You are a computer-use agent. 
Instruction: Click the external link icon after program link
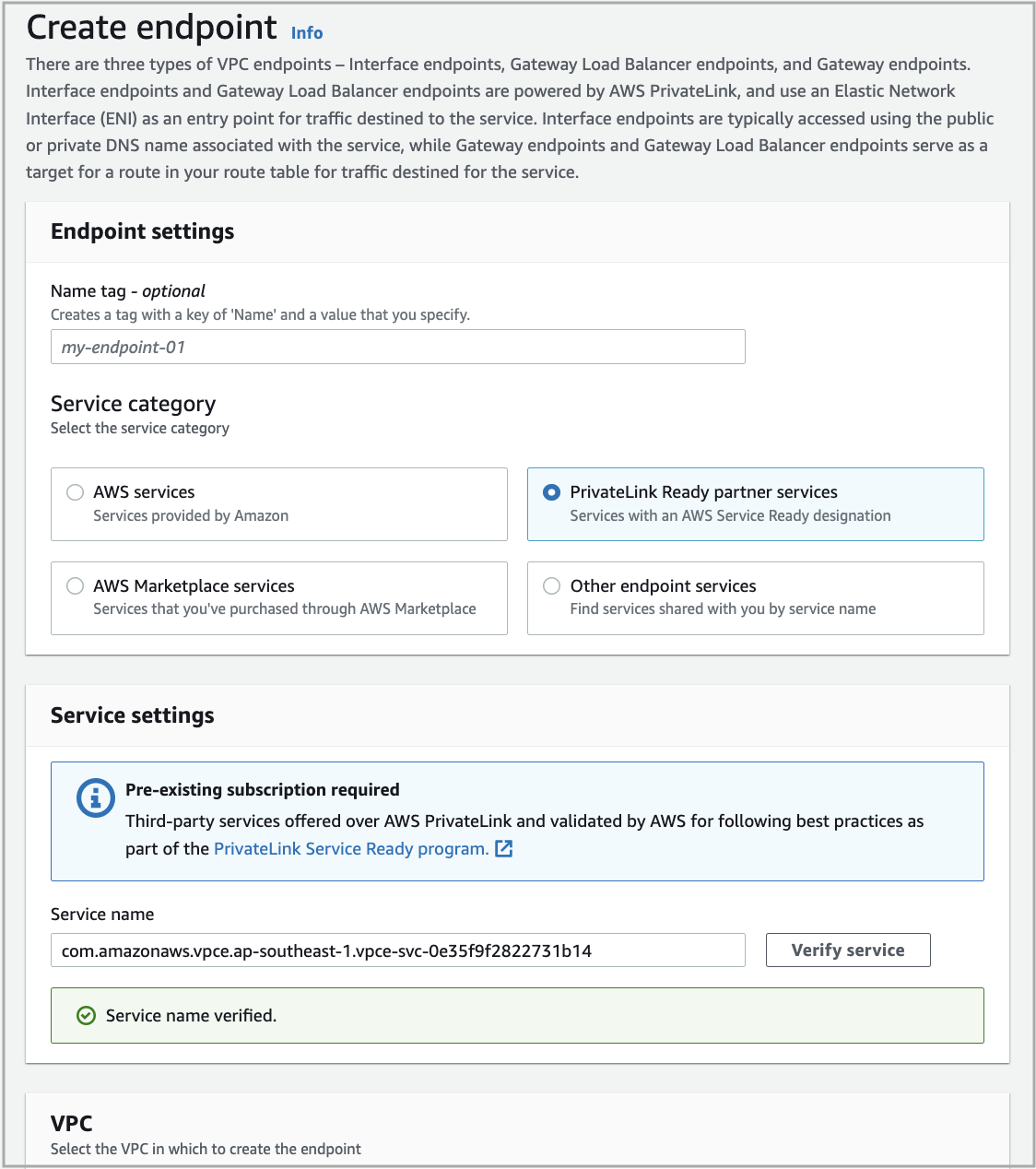point(504,848)
